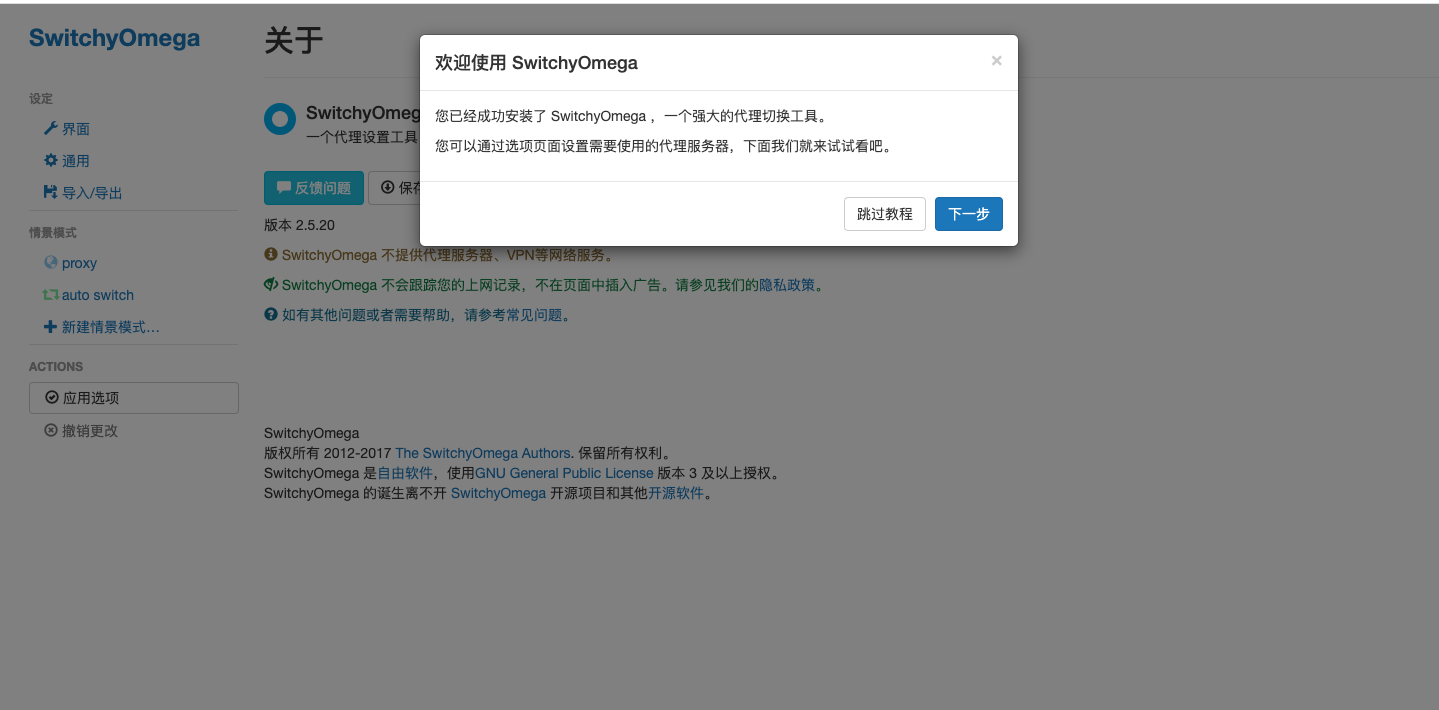This screenshot has height=710, width=1439.
Task: Click the retweet icon beside auto switch
Action: pos(51,295)
